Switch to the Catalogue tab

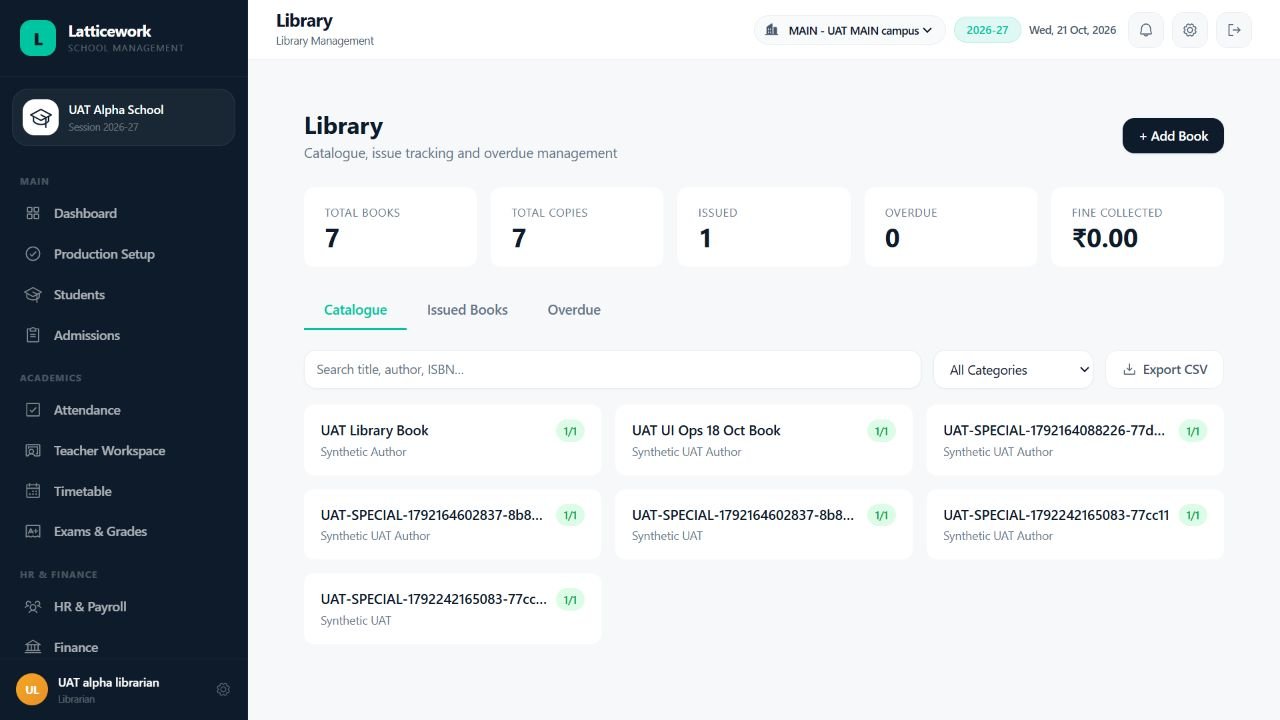[355, 310]
